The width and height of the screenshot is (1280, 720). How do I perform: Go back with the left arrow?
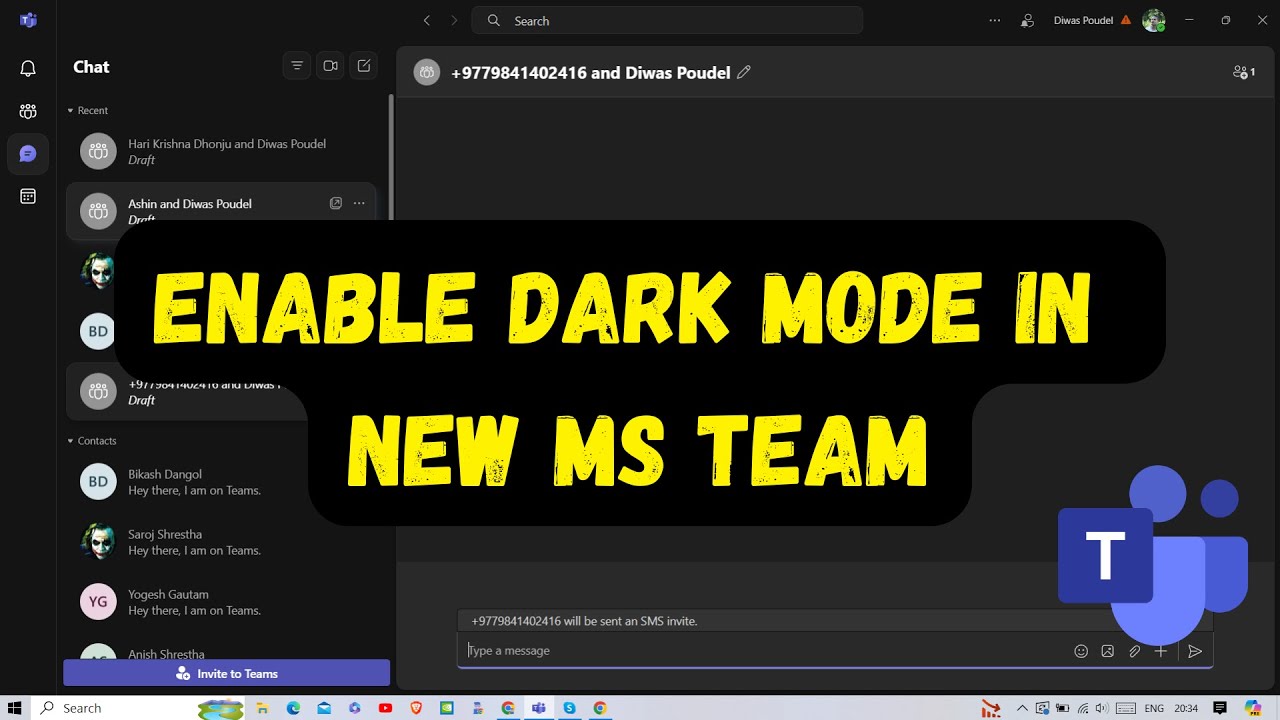coord(427,20)
